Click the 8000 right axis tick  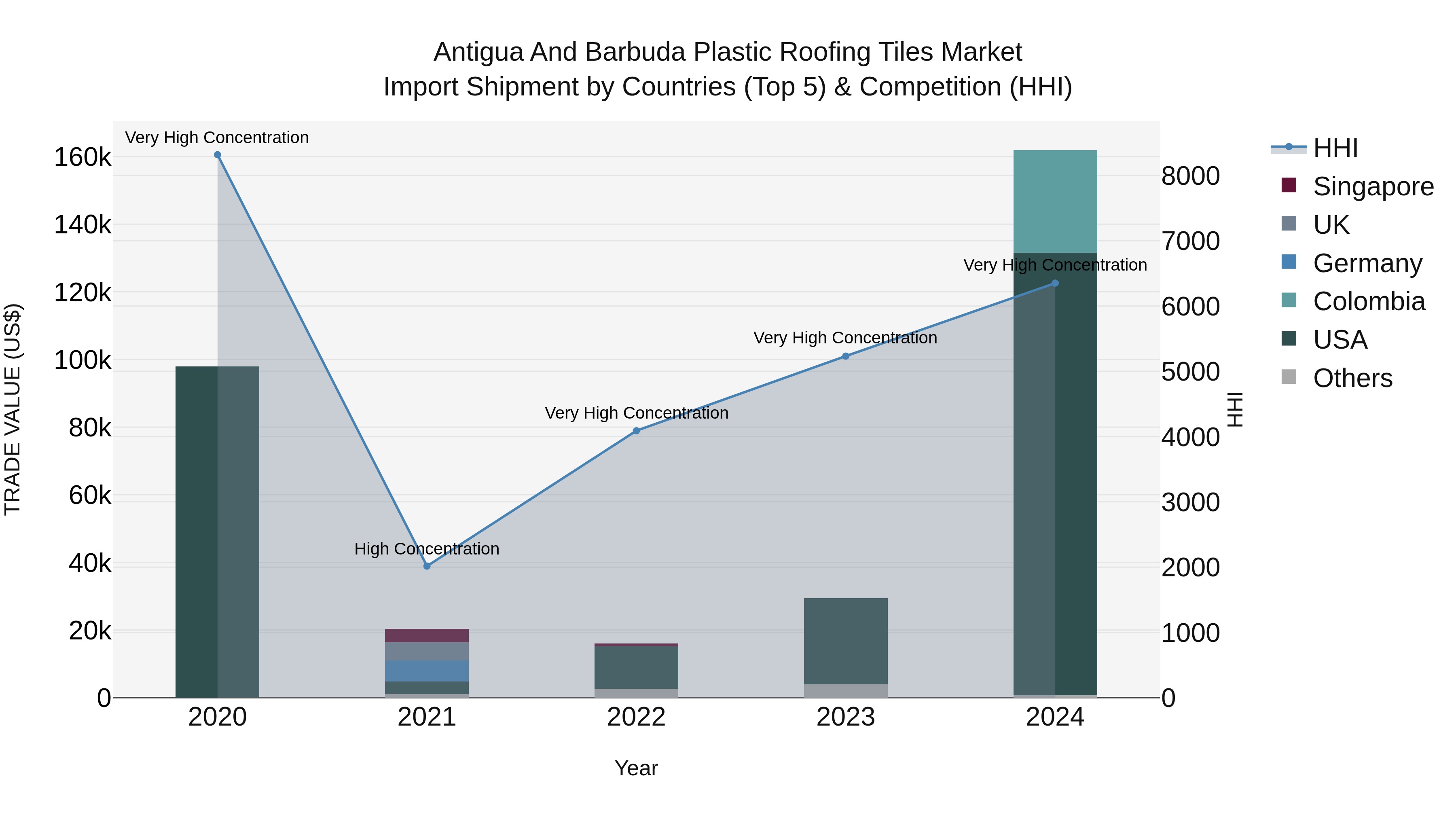pyautogui.click(x=1191, y=176)
